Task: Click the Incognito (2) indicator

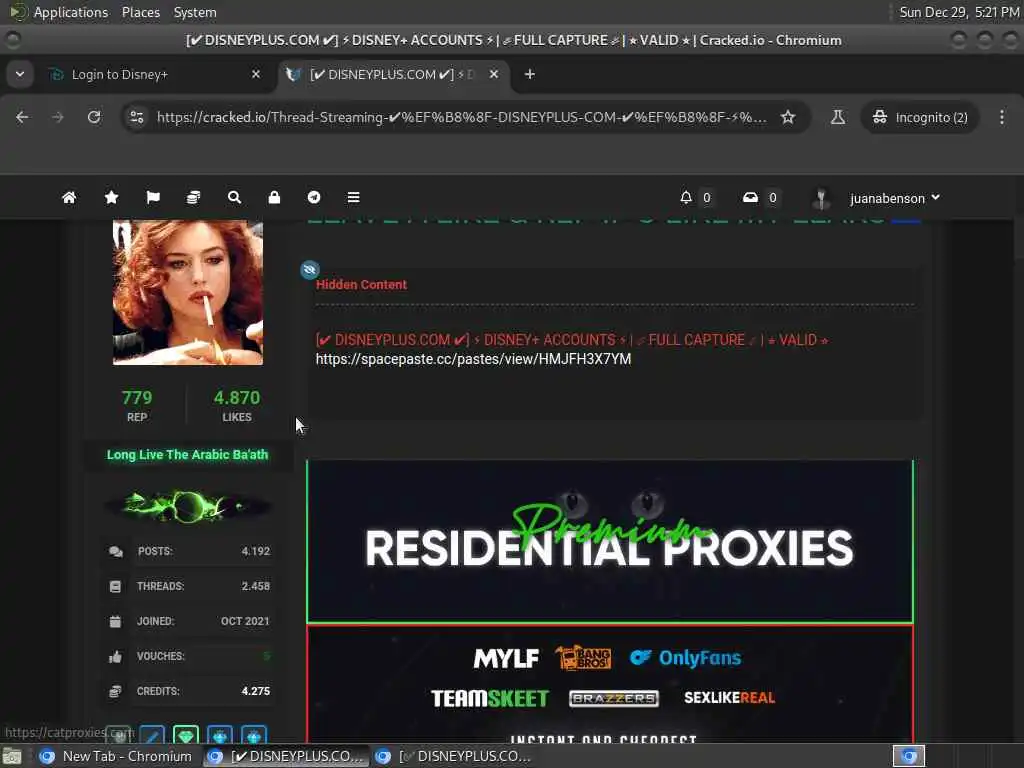Action: [920, 117]
